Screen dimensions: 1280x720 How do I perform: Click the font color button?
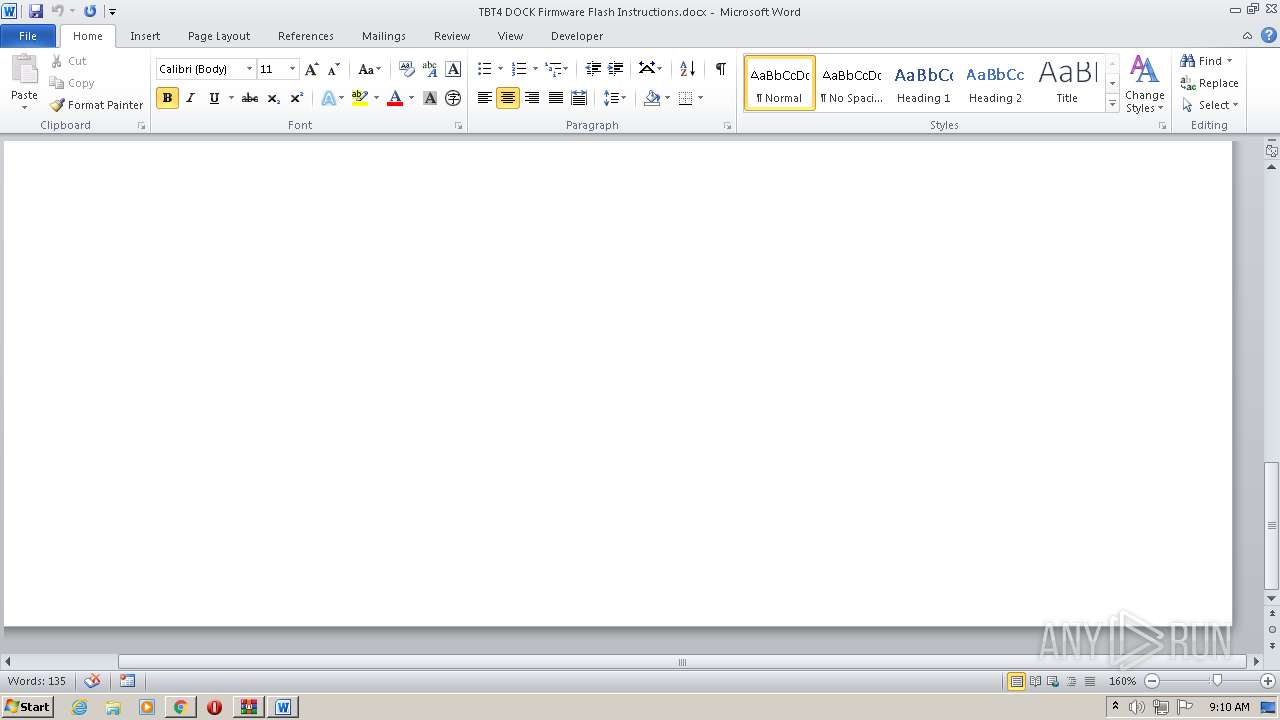[395, 98]
